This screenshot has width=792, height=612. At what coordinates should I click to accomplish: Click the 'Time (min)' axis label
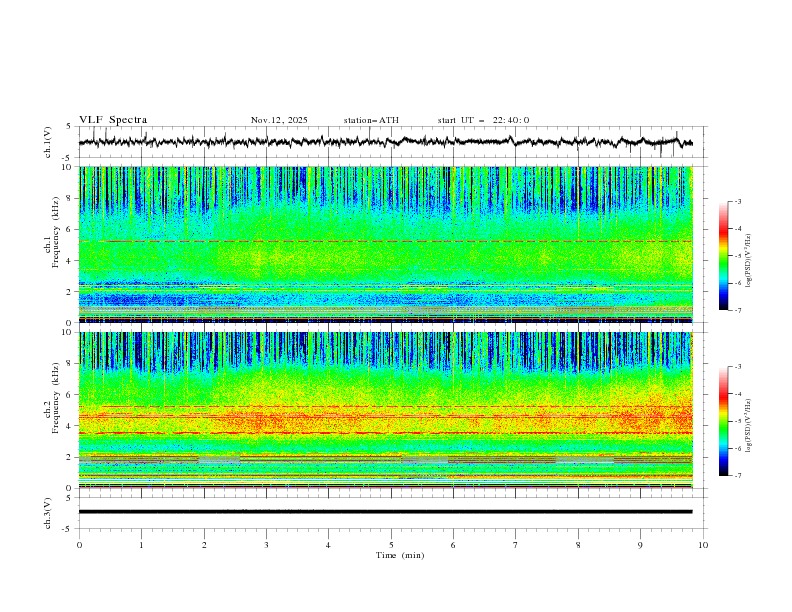(400, 555)
